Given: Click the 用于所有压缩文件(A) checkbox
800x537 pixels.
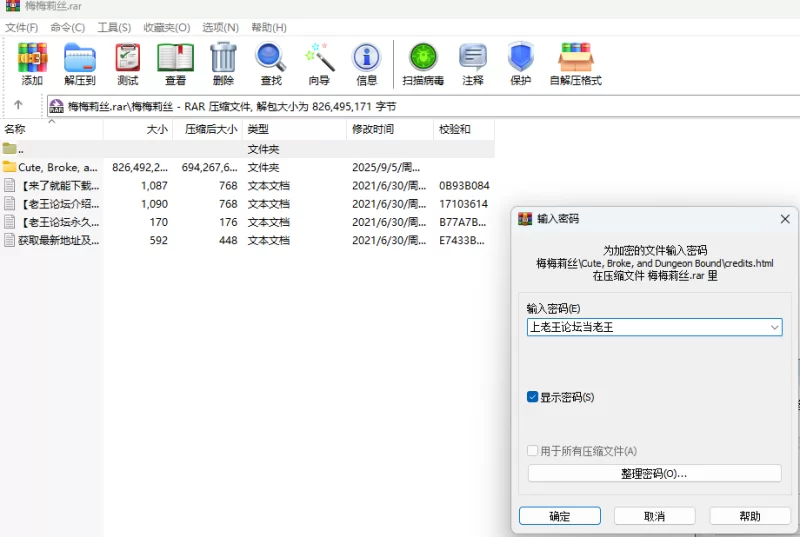Looking at the screenshot, I should coord(532,451).
